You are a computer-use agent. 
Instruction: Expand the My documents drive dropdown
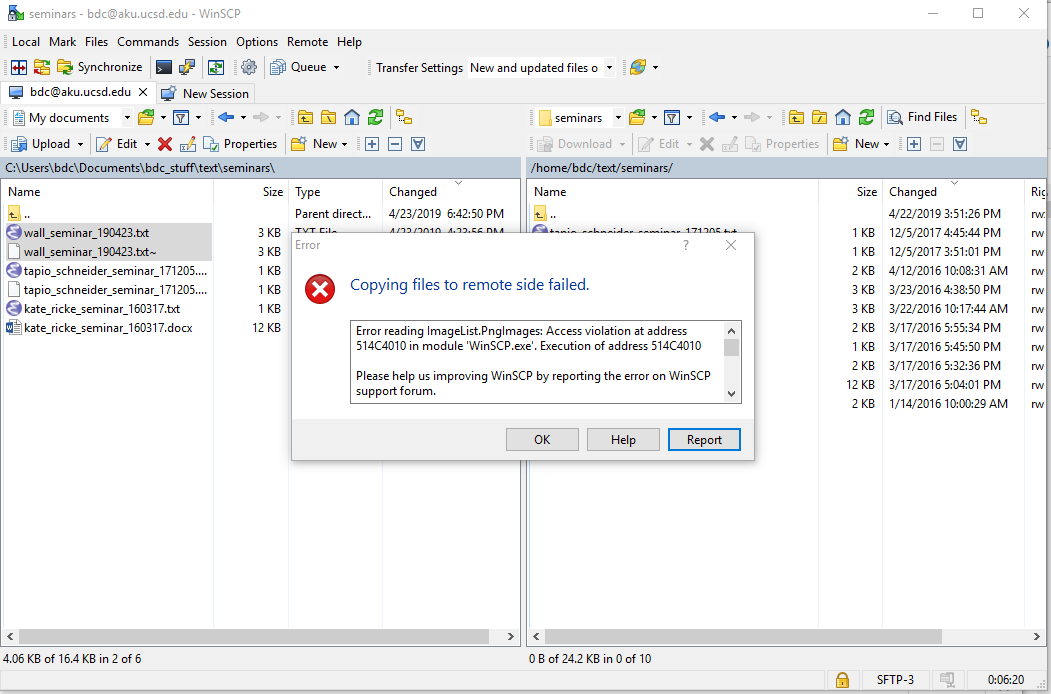[x=127, y=118]
